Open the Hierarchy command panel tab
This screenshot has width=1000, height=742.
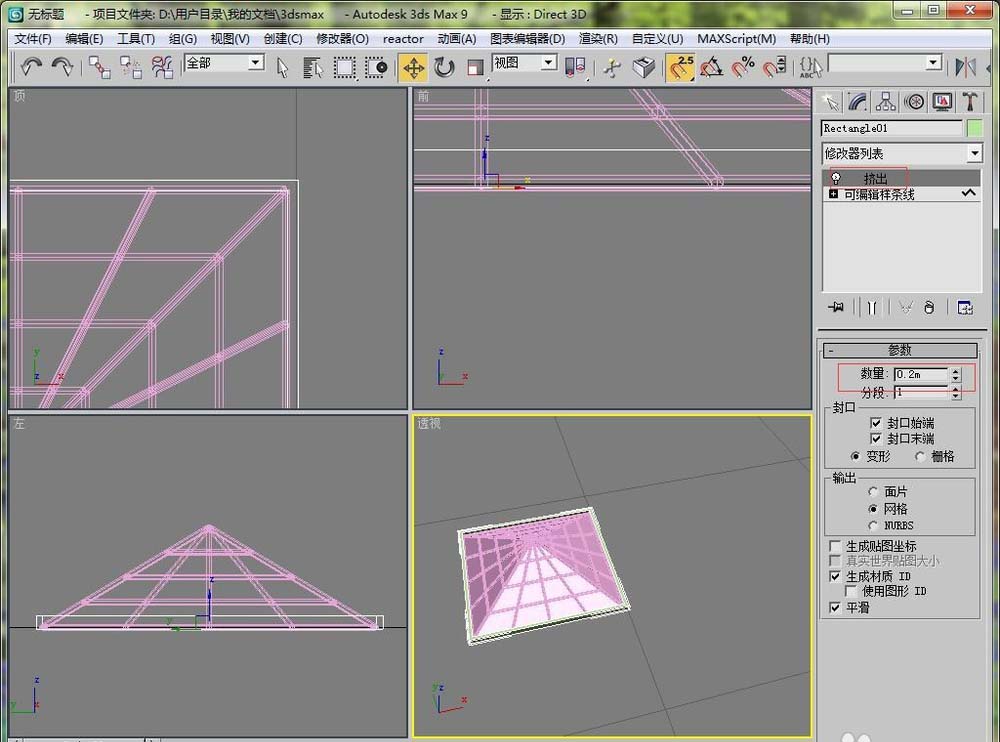point(885,101)
